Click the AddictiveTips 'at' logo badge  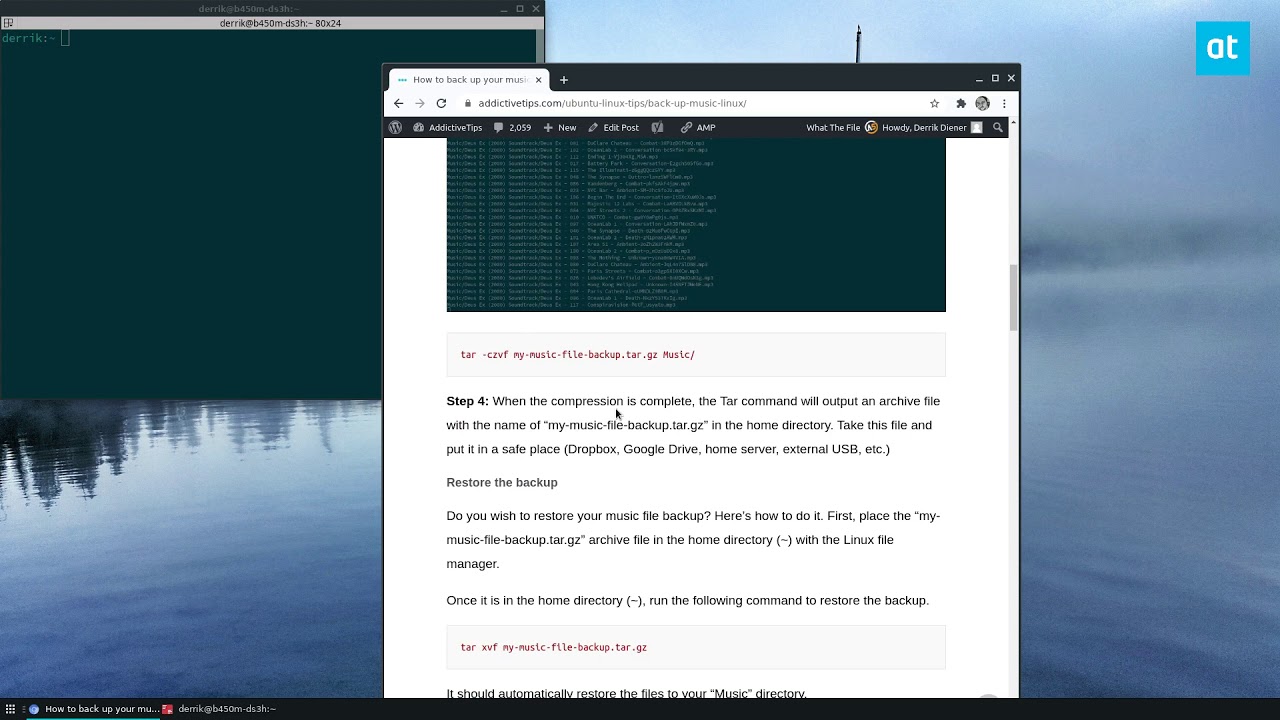tap(1223, 48)
